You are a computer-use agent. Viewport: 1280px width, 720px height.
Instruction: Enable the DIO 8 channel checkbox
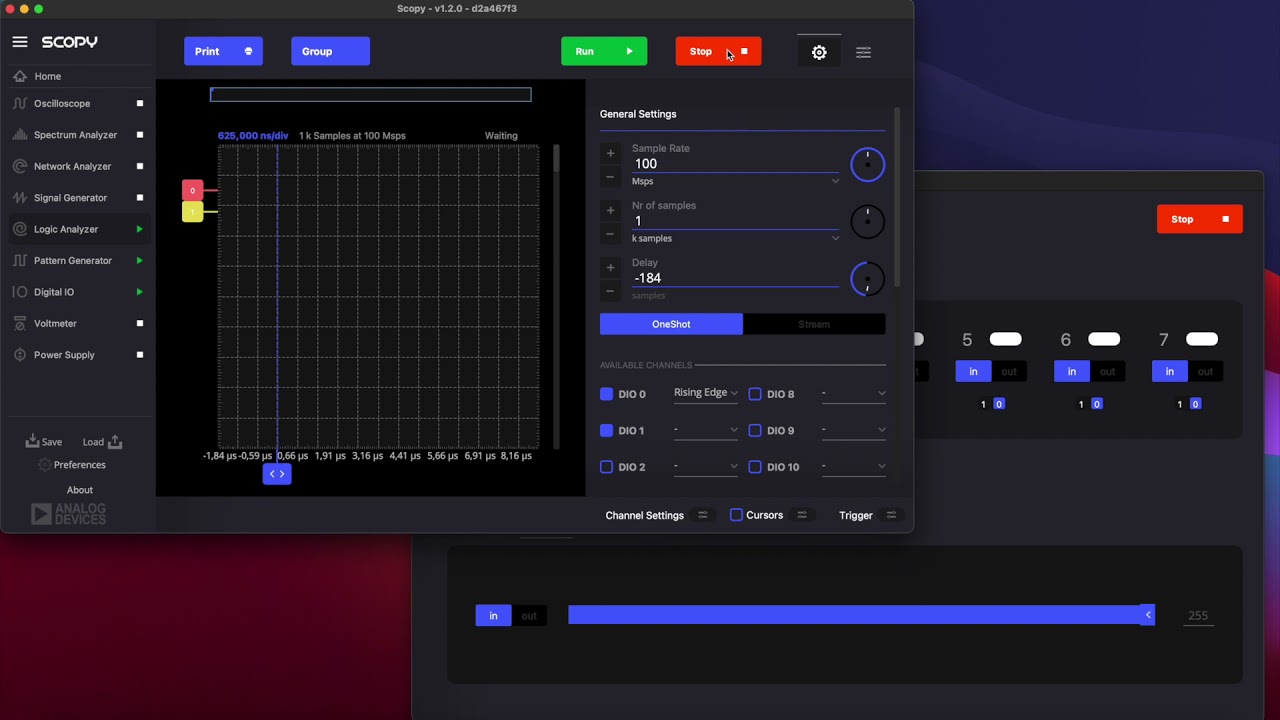(755, 394)
